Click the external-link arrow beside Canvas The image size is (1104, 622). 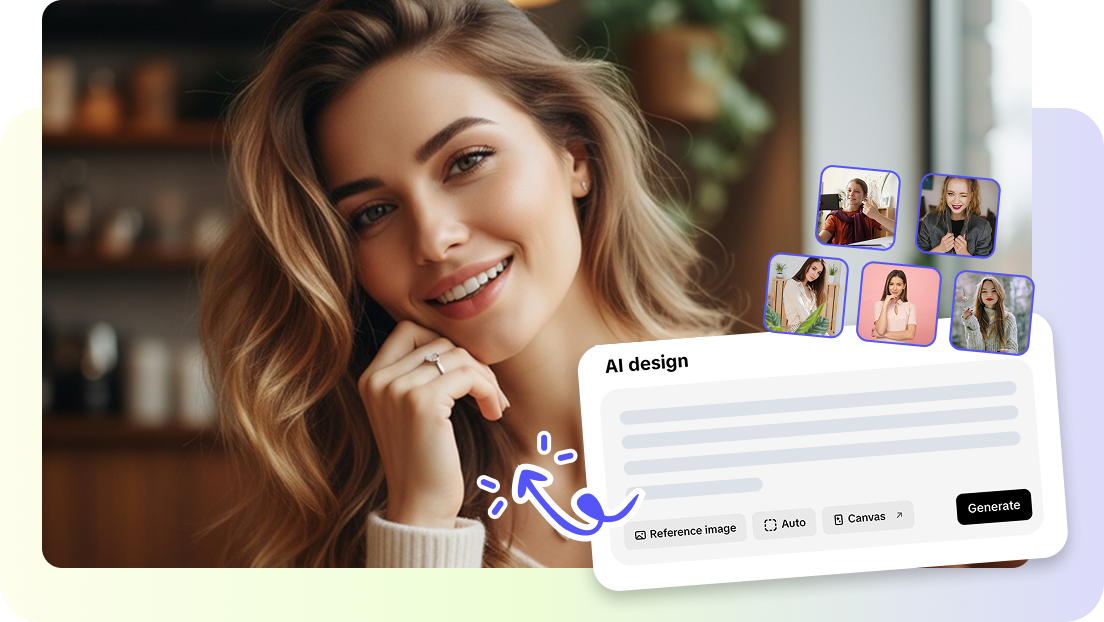899,515
